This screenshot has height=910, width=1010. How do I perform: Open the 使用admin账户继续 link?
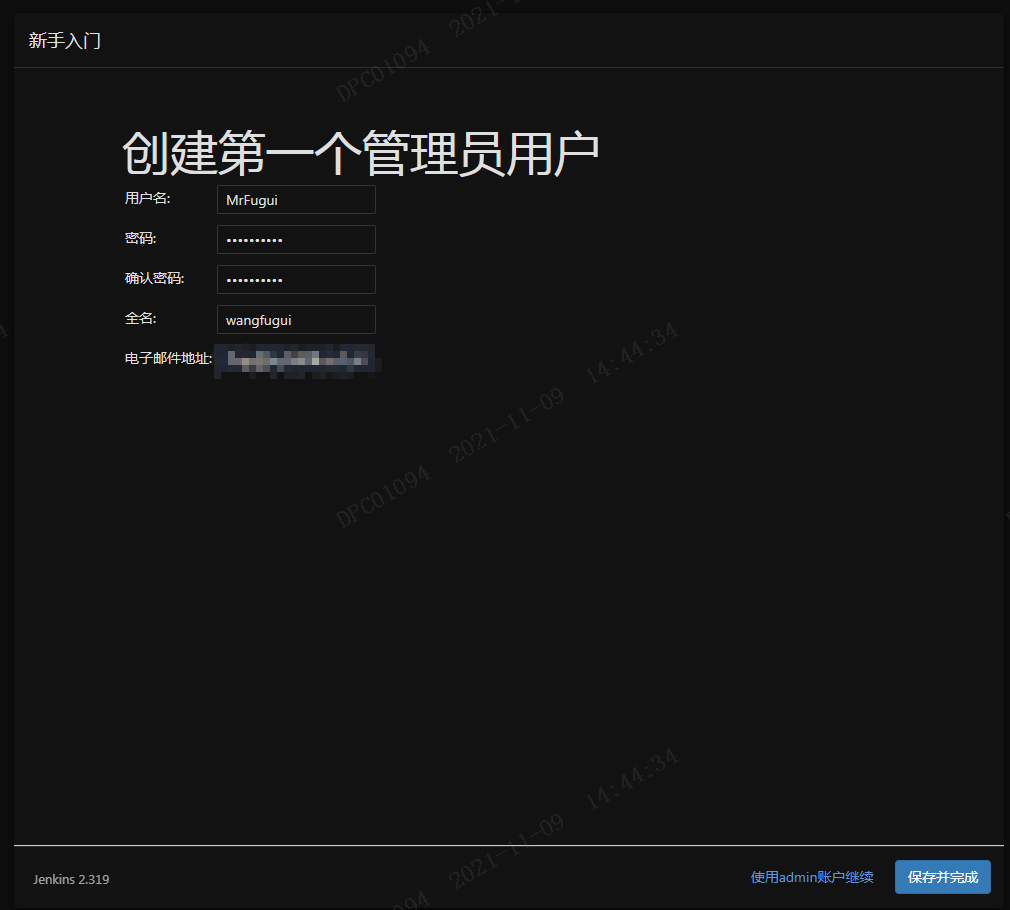(811, 877)
